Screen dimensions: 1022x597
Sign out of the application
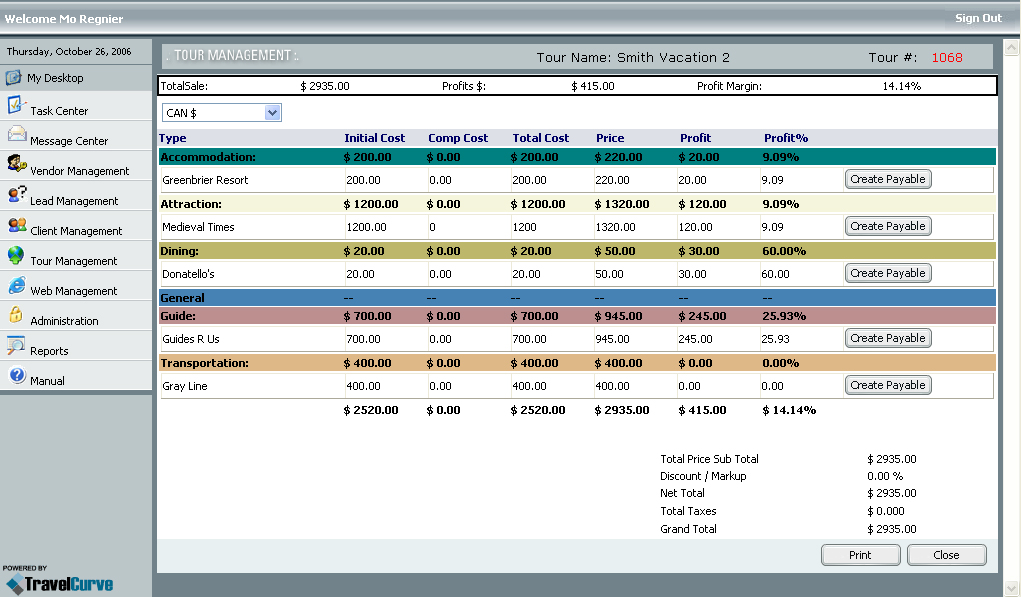(x=978, y=18)
